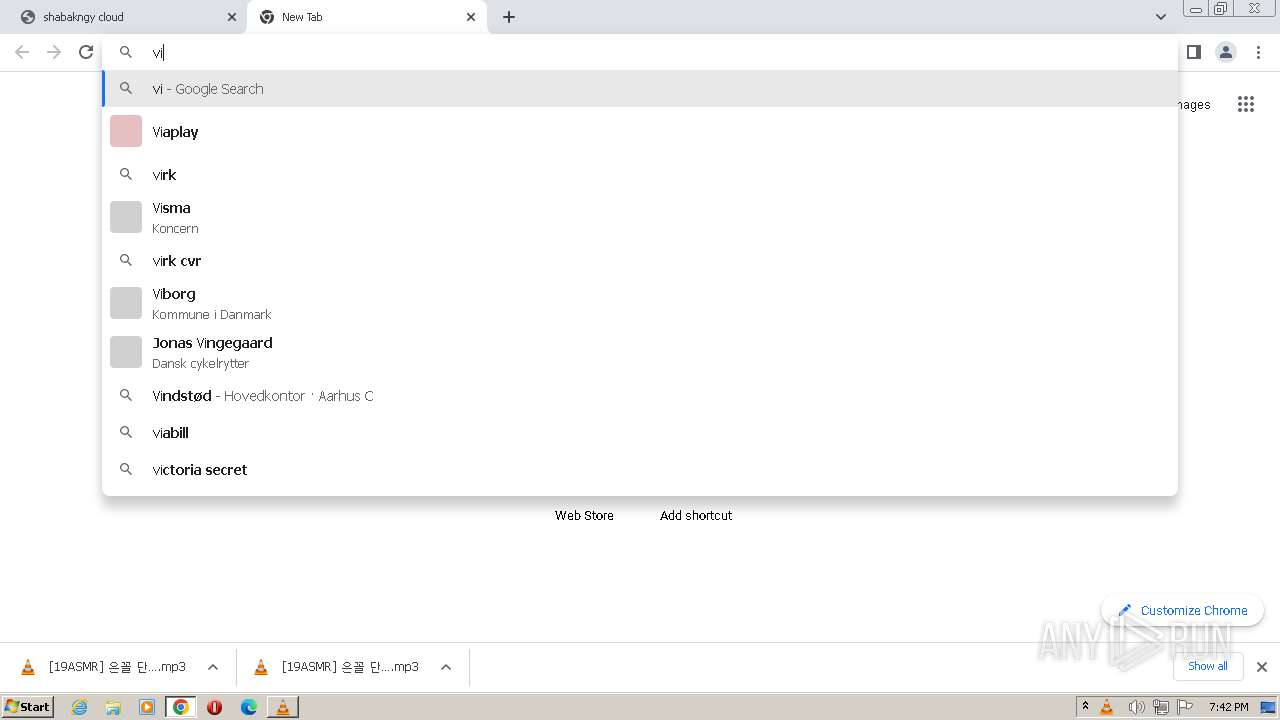1280x720 pixels.
Task: Open the volume tray icon
Action: (x=1136, y=707)
